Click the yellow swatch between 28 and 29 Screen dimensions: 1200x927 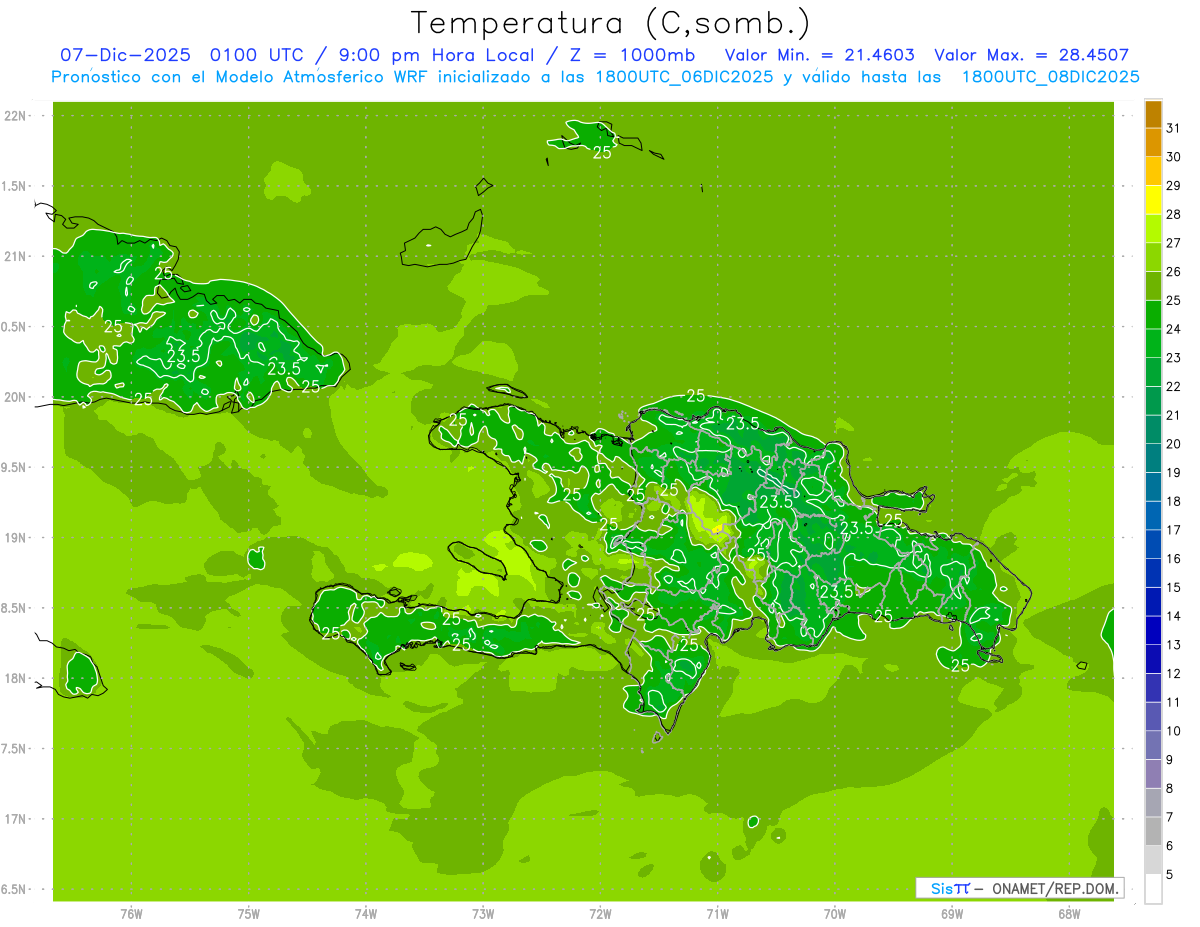click(x=1153, y=200)
